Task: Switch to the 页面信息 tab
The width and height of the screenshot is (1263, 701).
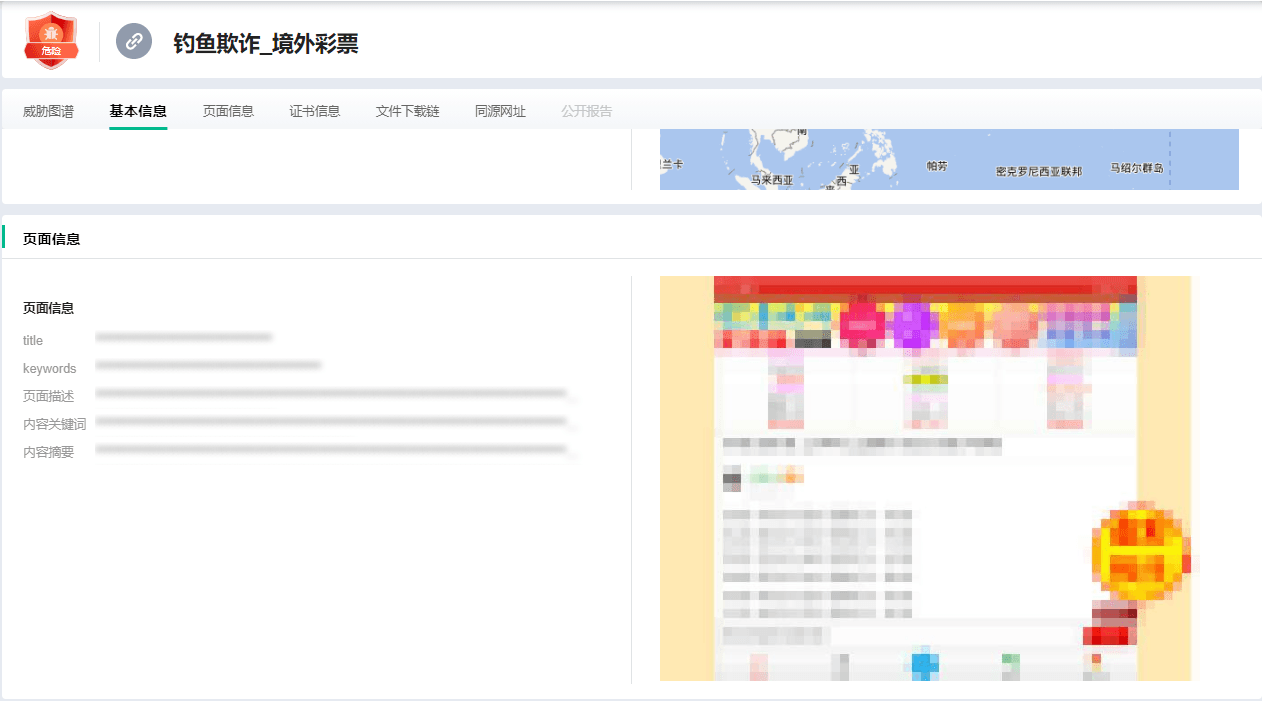Action: click(228, 111)
